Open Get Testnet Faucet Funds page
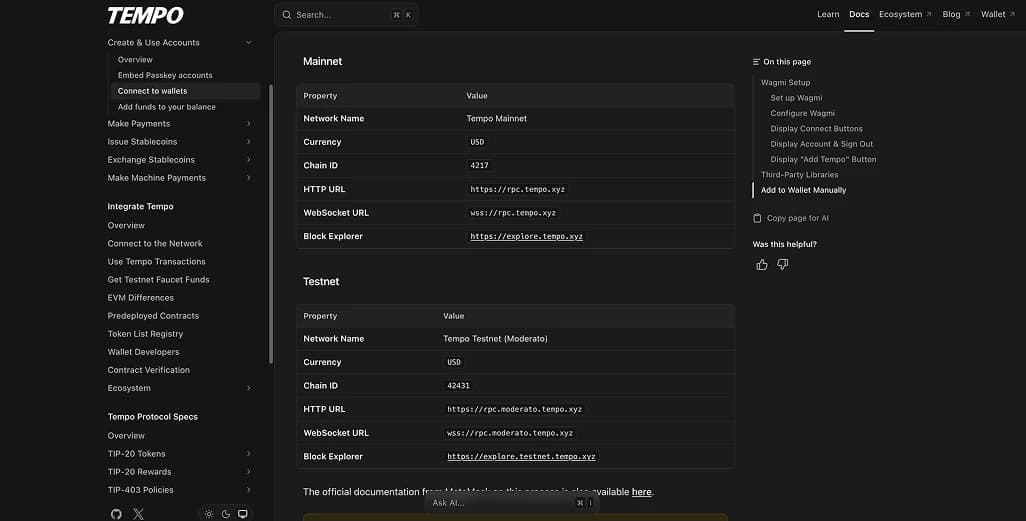 click(158, 279)
